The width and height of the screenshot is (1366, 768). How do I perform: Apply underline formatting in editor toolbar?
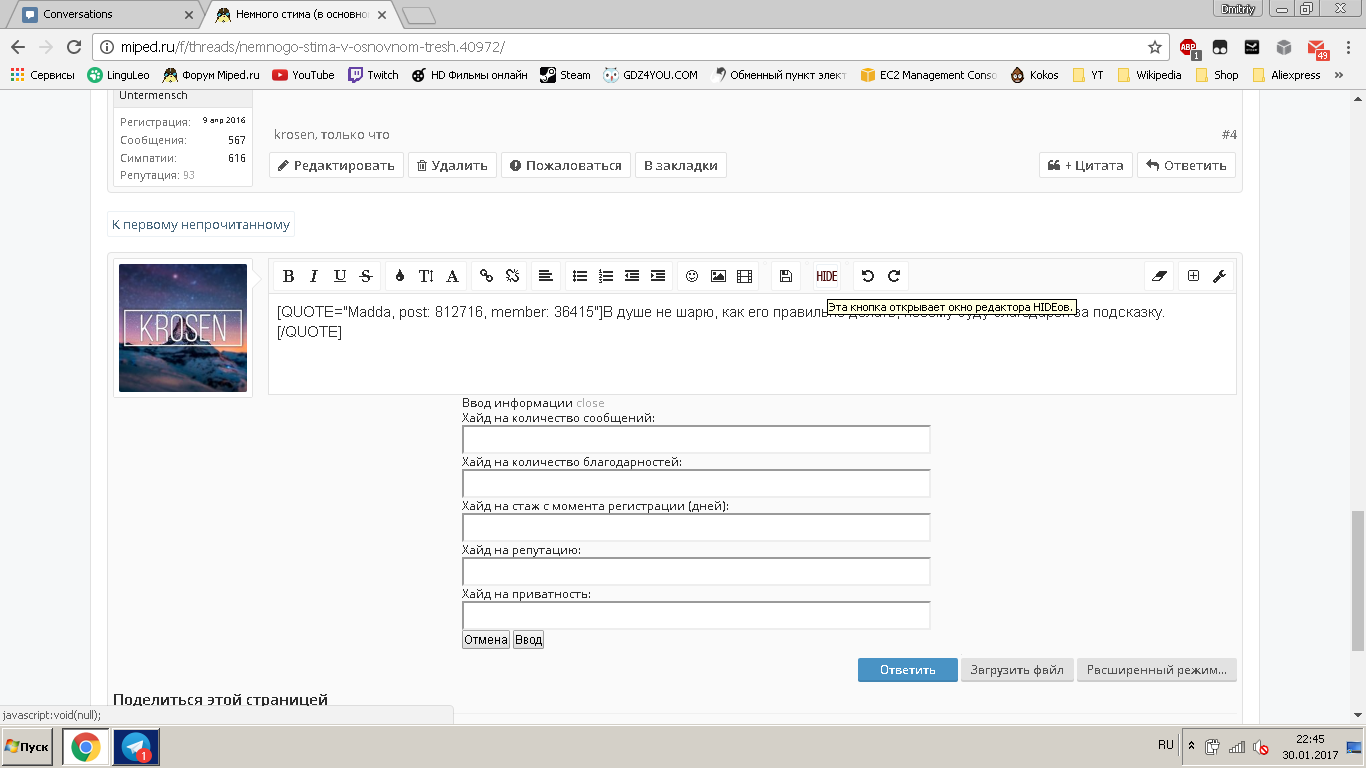tap(340, 276)
